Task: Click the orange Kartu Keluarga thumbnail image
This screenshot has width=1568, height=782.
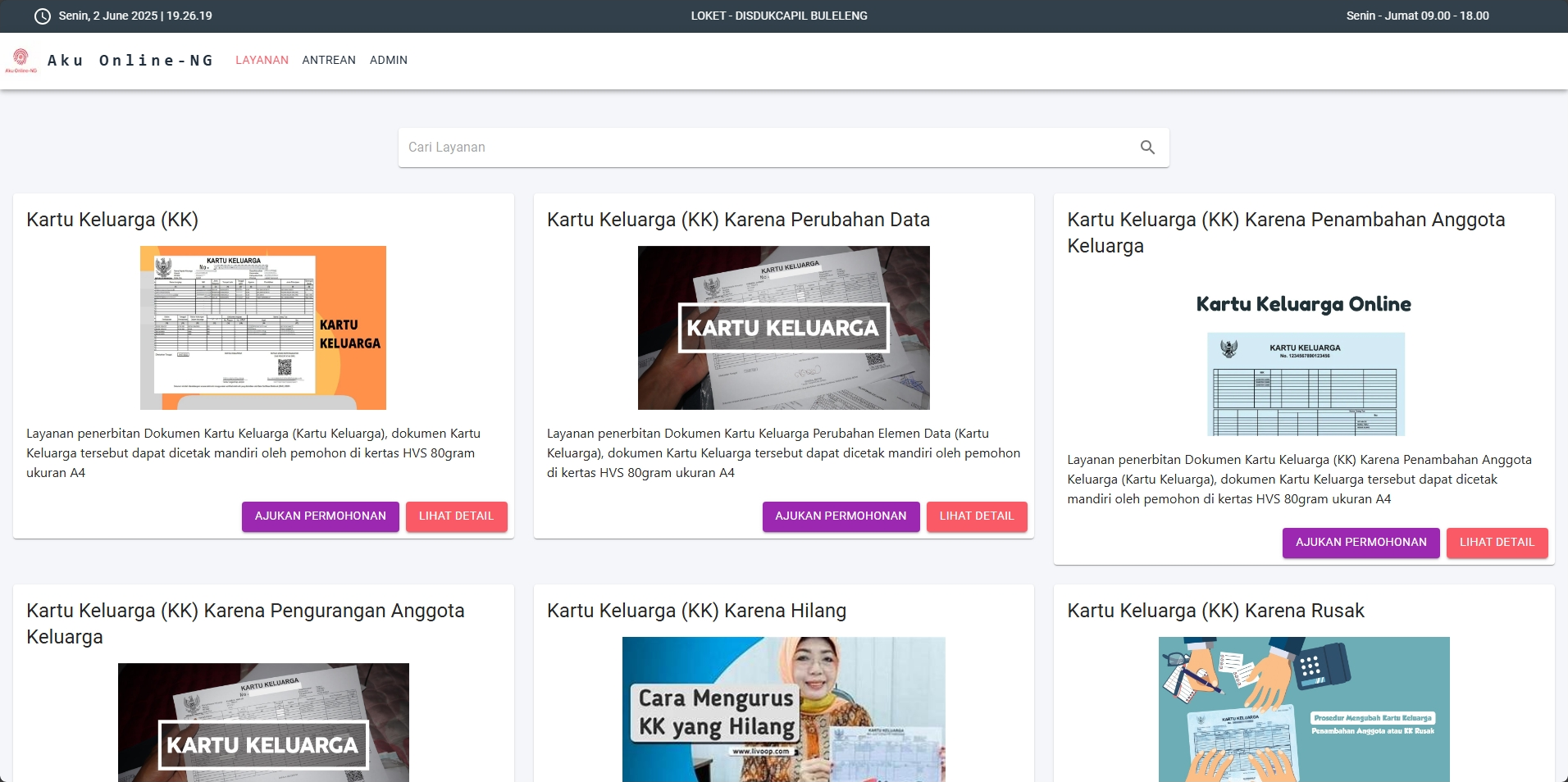Action: (x=263, y=328)
